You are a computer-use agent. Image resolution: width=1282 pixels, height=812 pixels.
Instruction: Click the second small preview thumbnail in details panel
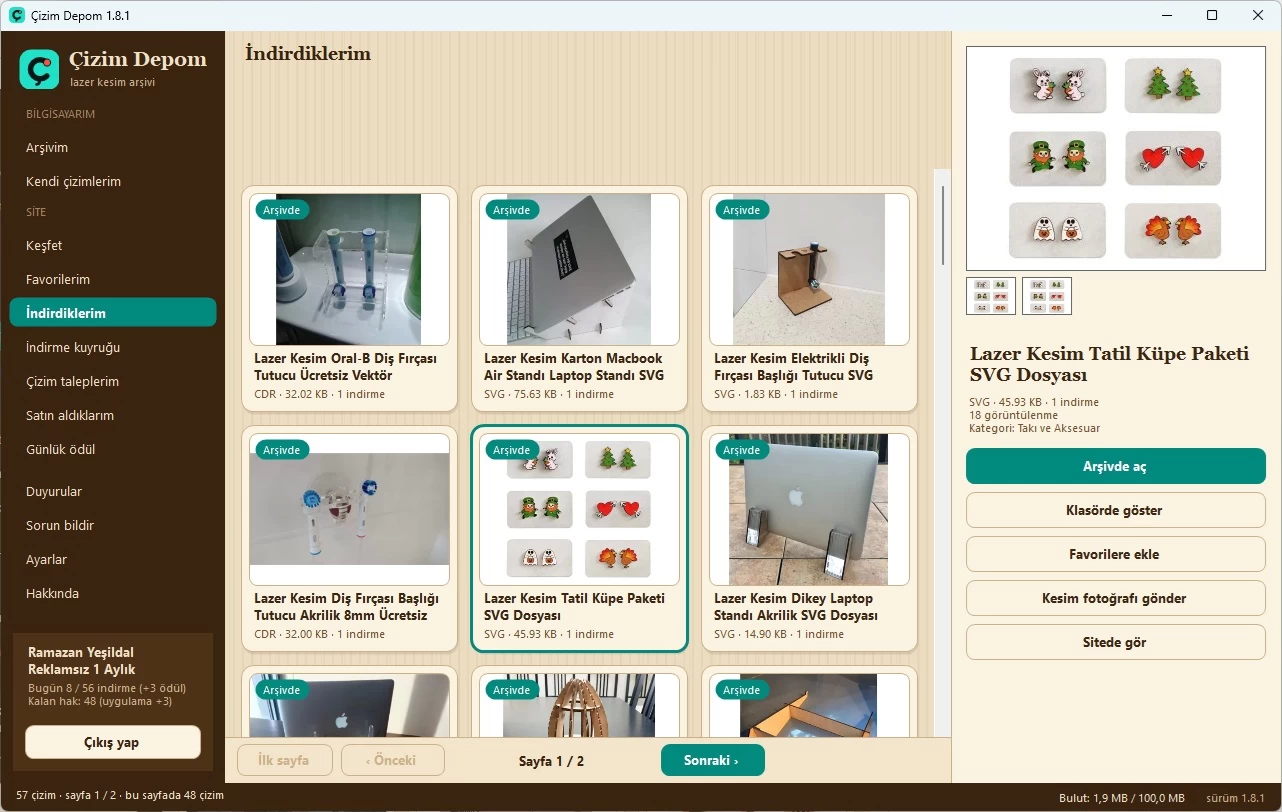tap(1047, 296)
